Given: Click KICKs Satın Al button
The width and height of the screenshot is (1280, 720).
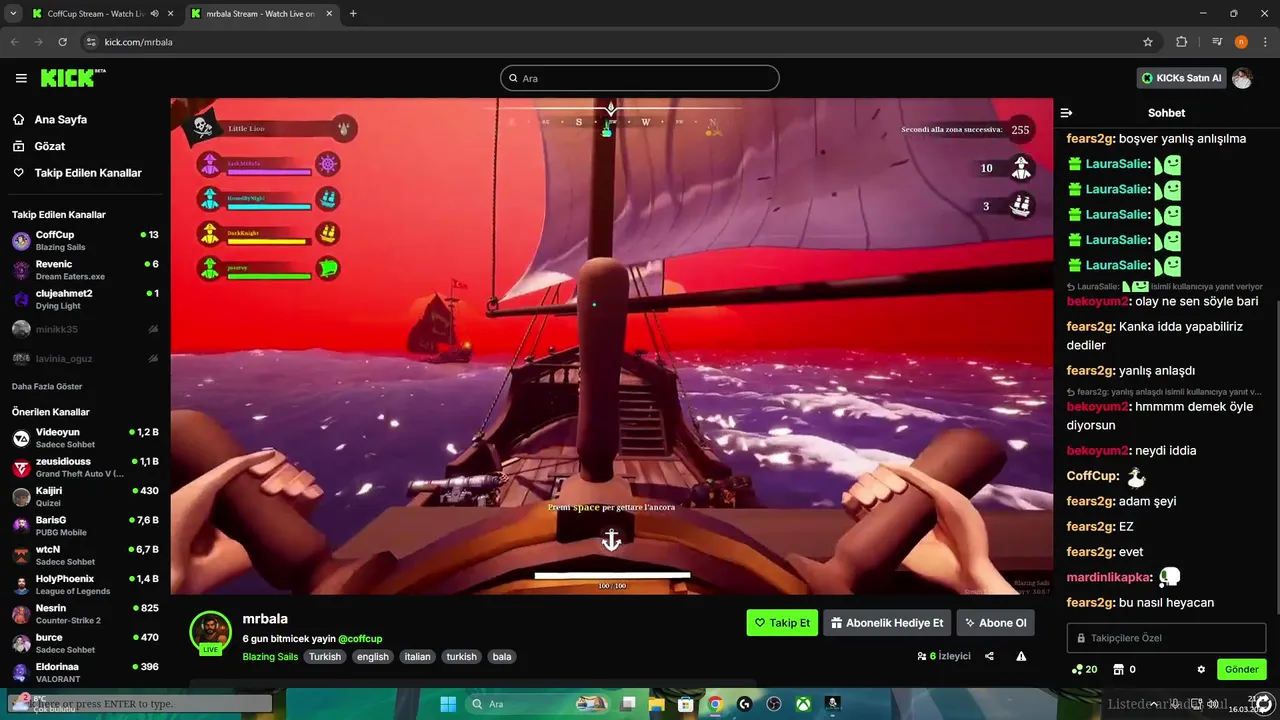Looking at the screenshot, I should pos(1182,78).
